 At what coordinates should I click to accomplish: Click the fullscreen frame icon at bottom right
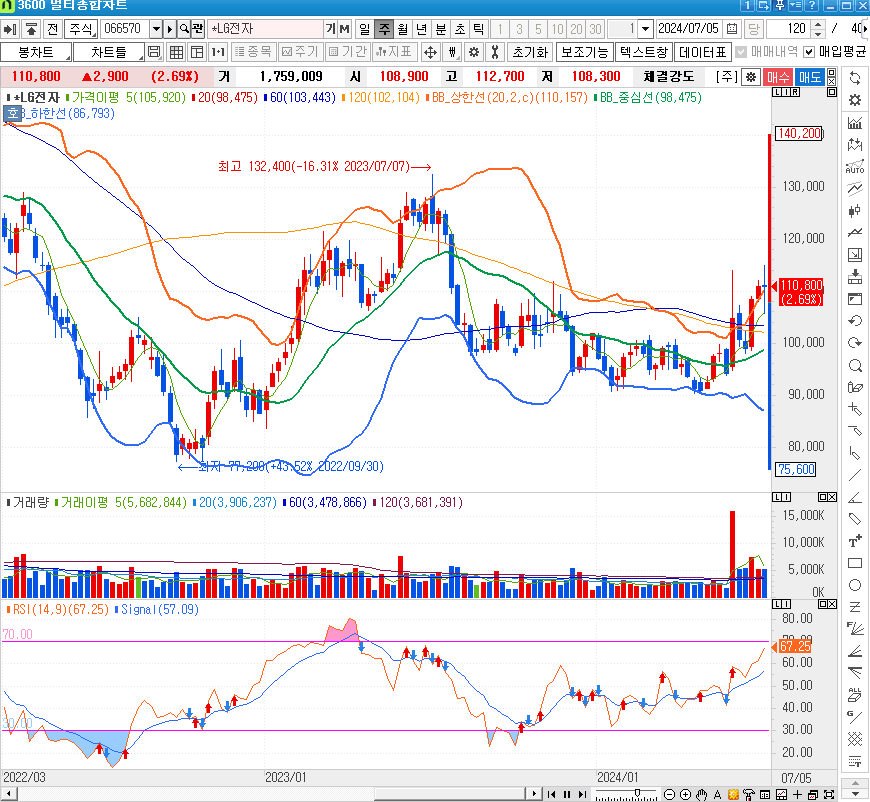pyautogui.click(x=829, y=795)
